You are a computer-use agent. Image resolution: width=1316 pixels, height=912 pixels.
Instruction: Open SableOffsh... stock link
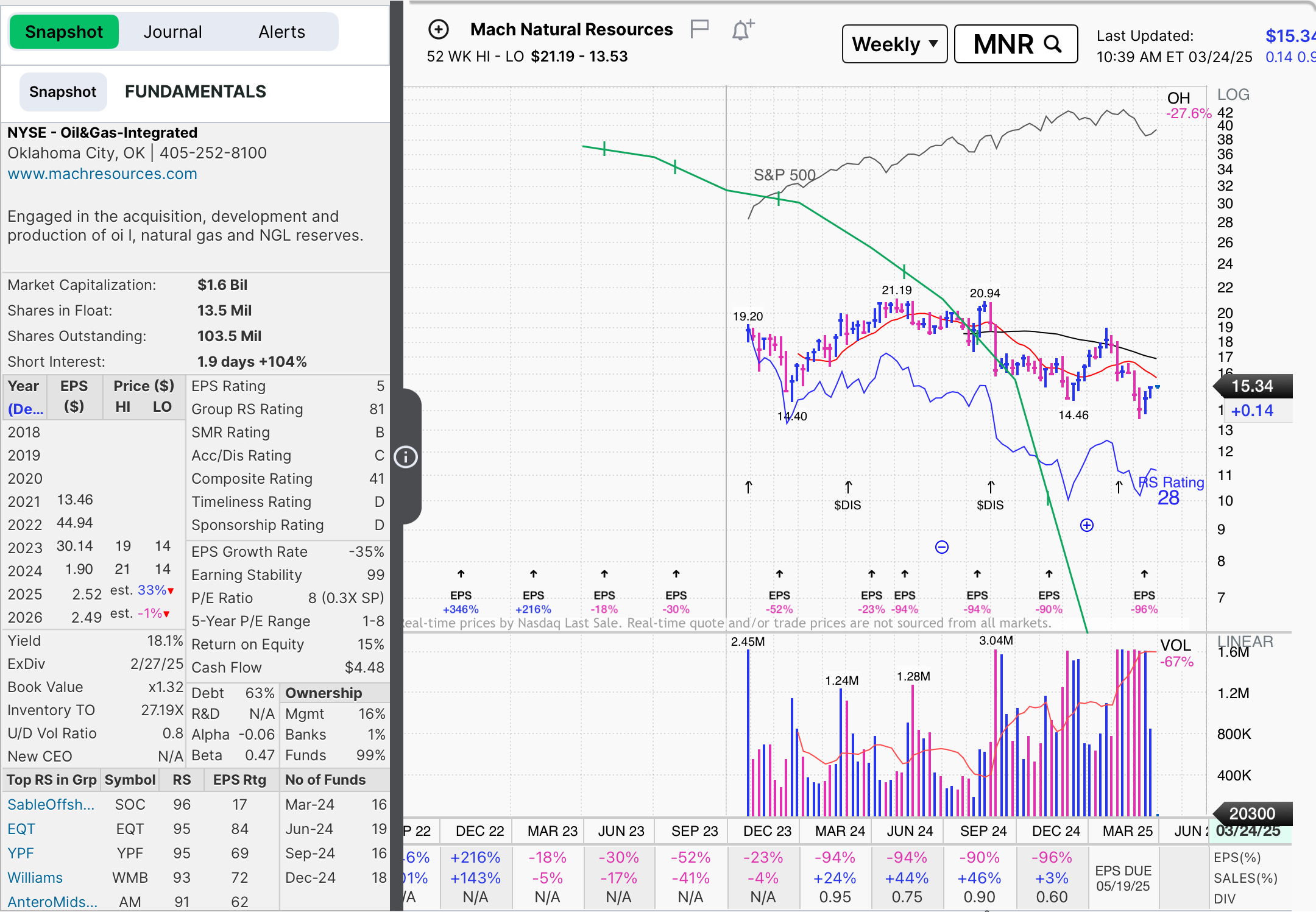tap(51, 804)
